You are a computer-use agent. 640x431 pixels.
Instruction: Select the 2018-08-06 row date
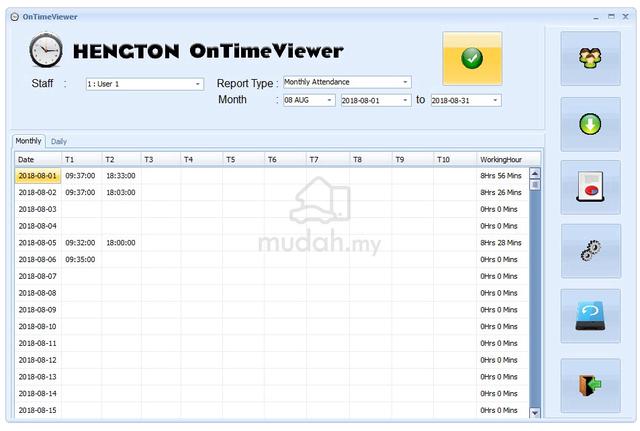[x=38, y=260]
